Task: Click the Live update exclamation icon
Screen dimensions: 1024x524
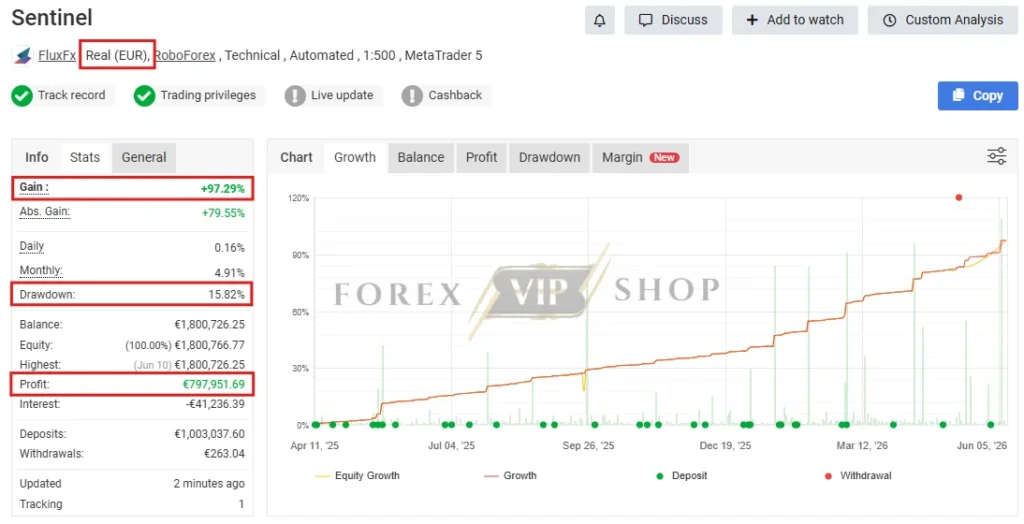Action: pyautogui.click(x=295, y=96)
